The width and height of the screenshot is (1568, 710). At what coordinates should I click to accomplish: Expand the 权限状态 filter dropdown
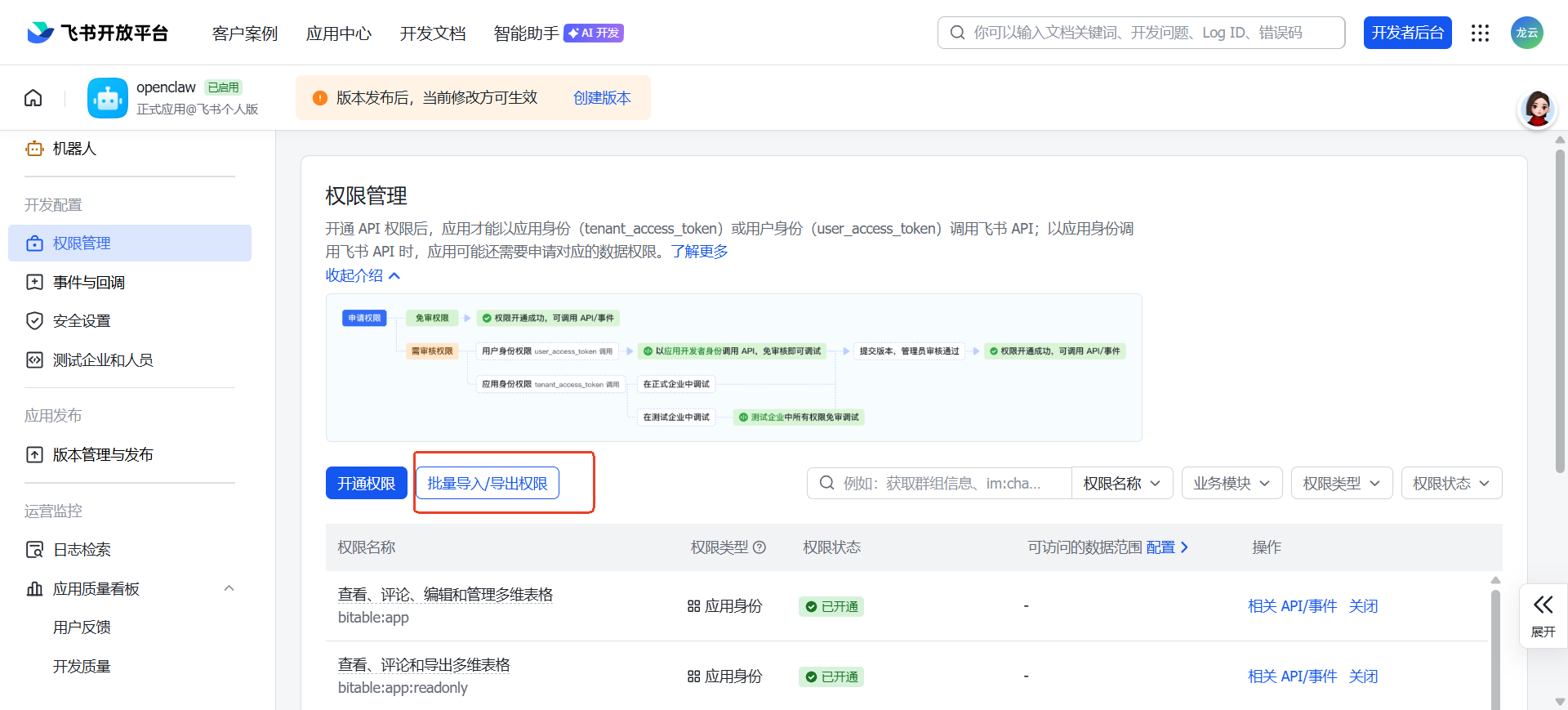pyautogui.click(x=1451, y=484)
